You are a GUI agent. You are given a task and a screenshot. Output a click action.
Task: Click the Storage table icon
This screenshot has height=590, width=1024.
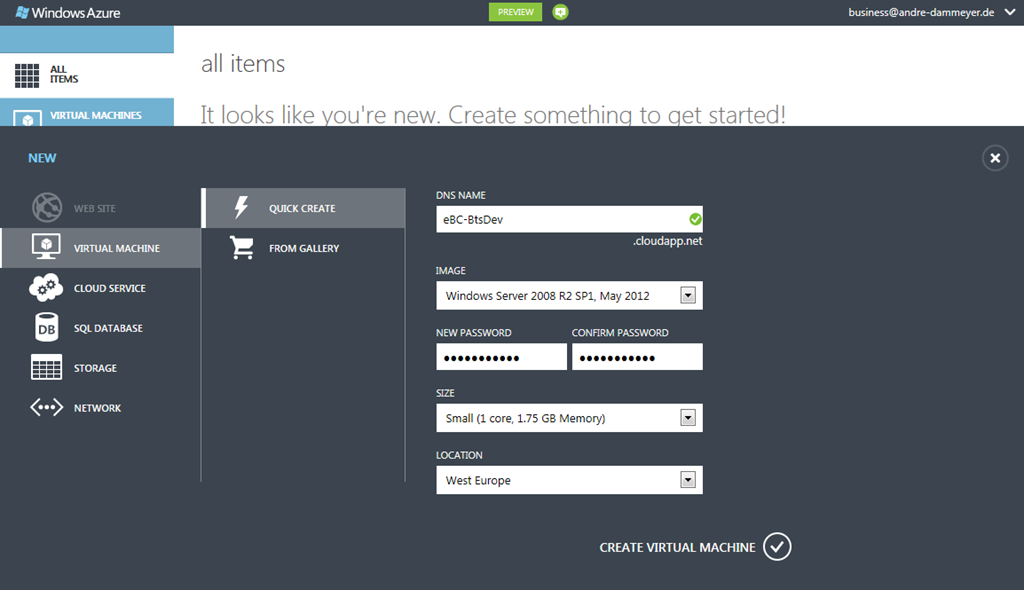tap(46, 367)
